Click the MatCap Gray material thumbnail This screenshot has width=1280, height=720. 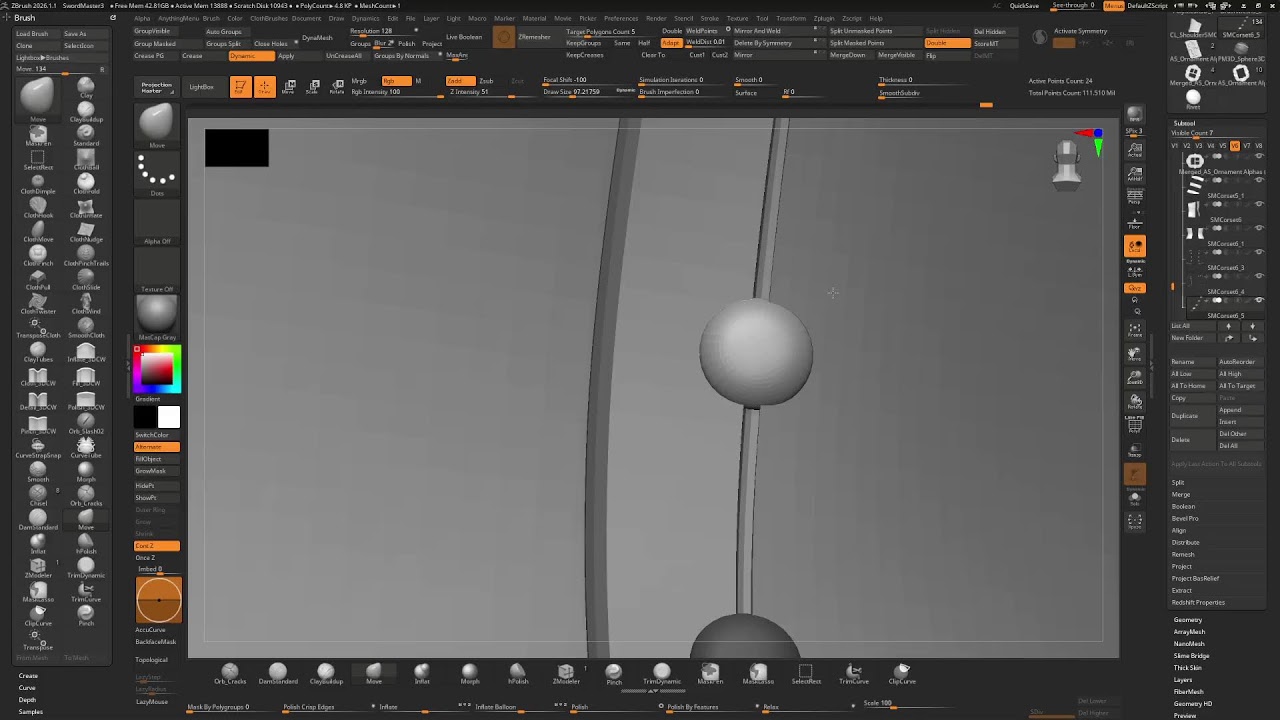pyautogui.click(x=157, y=317)
